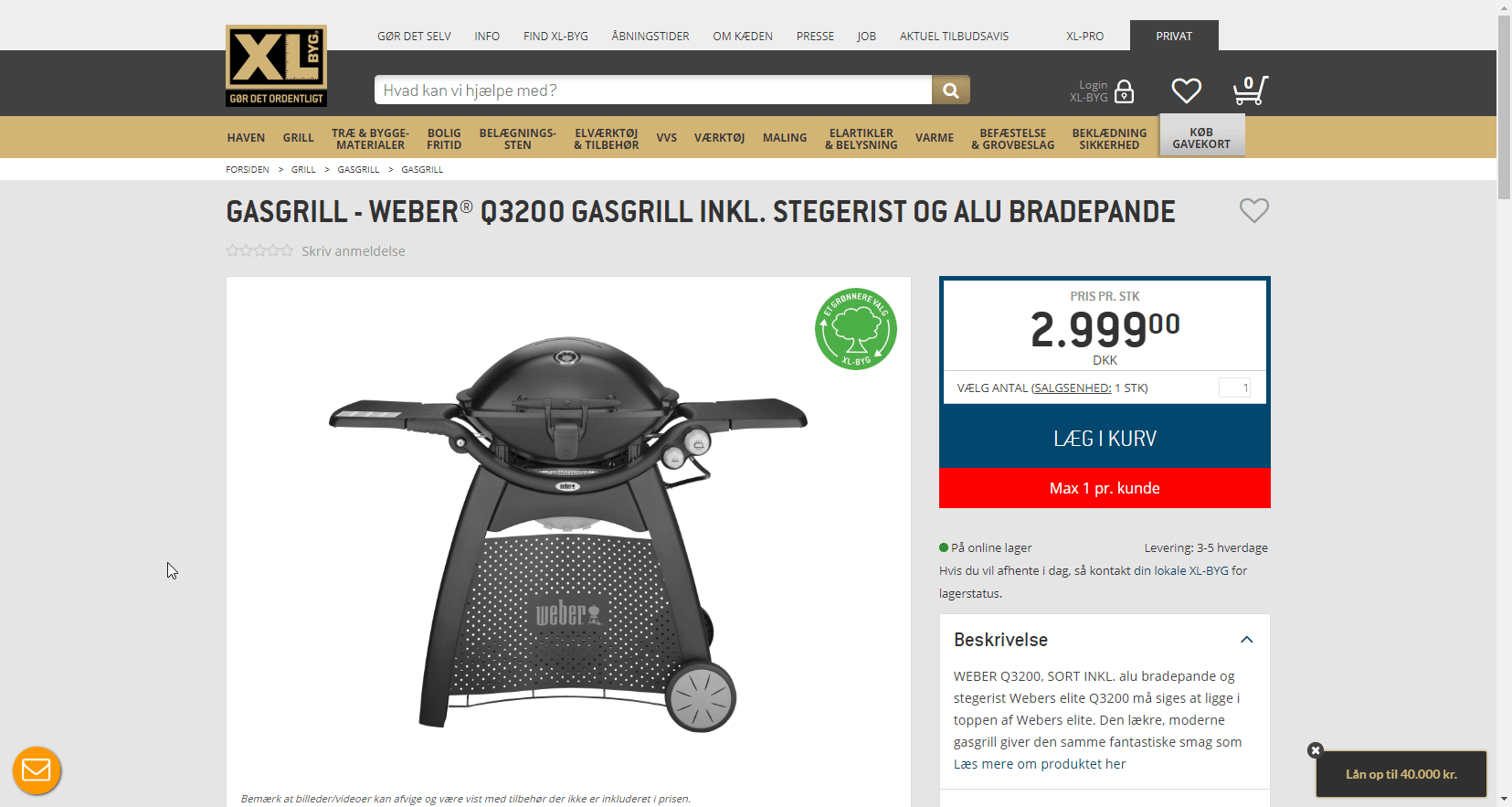Open the shopping cart icon
The width and height of the screenshot is (1512, 807).
tap(1250, 90)
